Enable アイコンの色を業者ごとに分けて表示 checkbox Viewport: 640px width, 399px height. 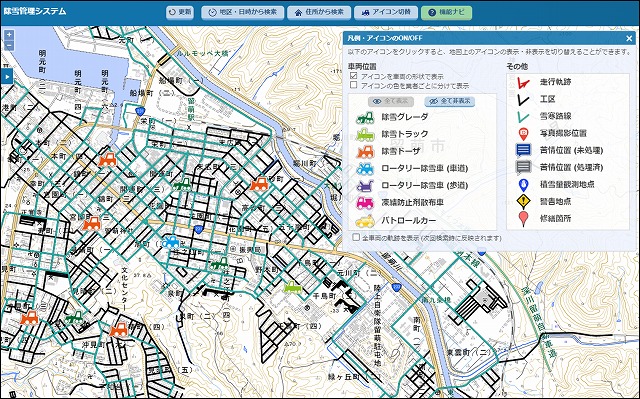point(353,85)
